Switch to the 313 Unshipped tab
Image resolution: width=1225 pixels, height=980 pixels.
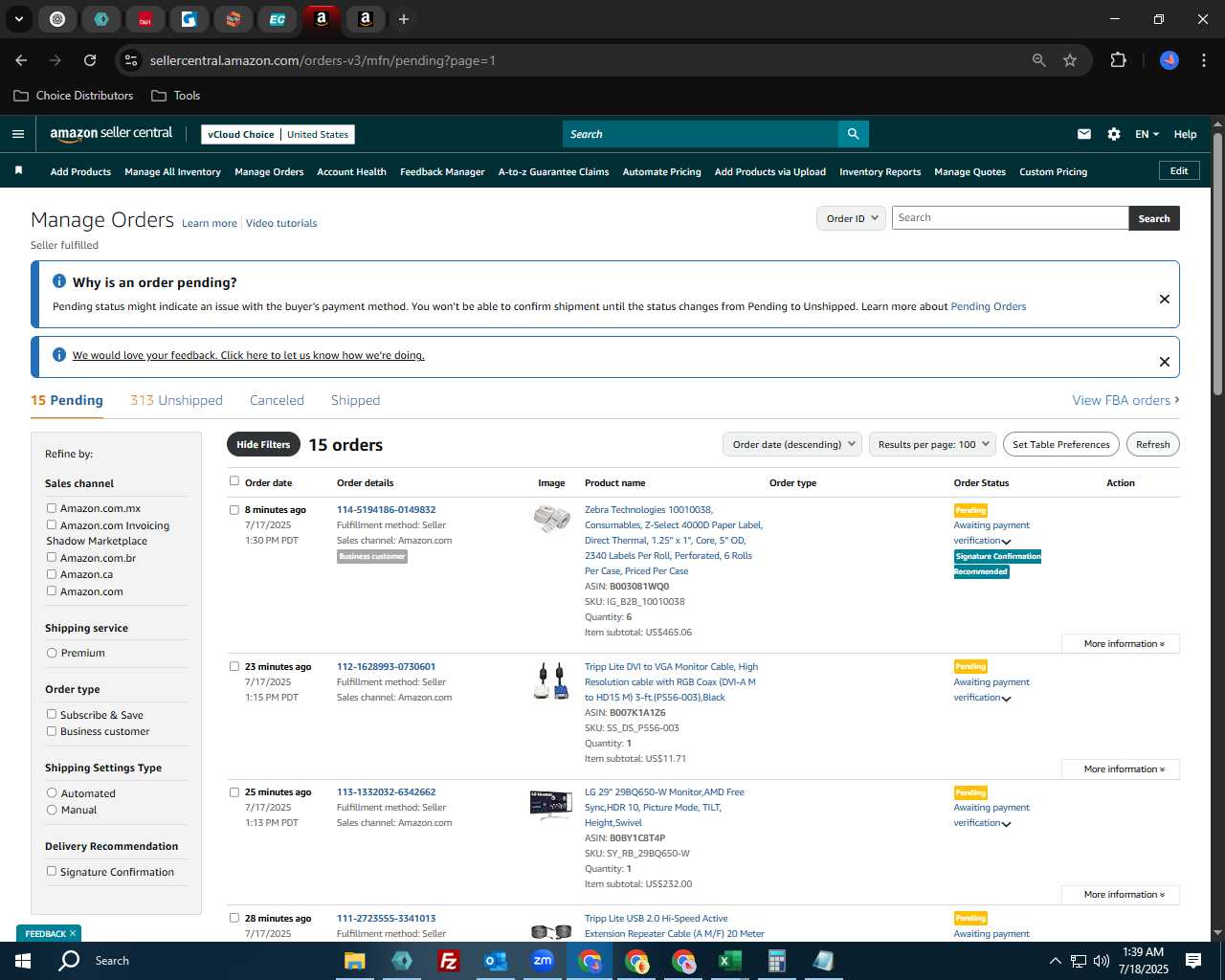click(176, 400)
